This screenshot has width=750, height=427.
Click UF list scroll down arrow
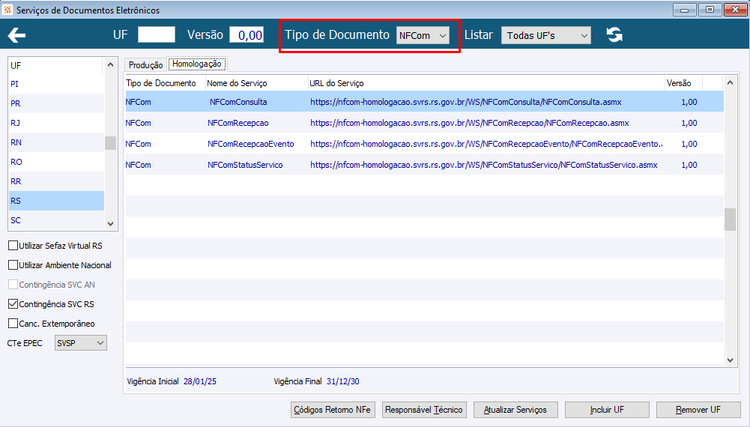[x=110, y=223]
